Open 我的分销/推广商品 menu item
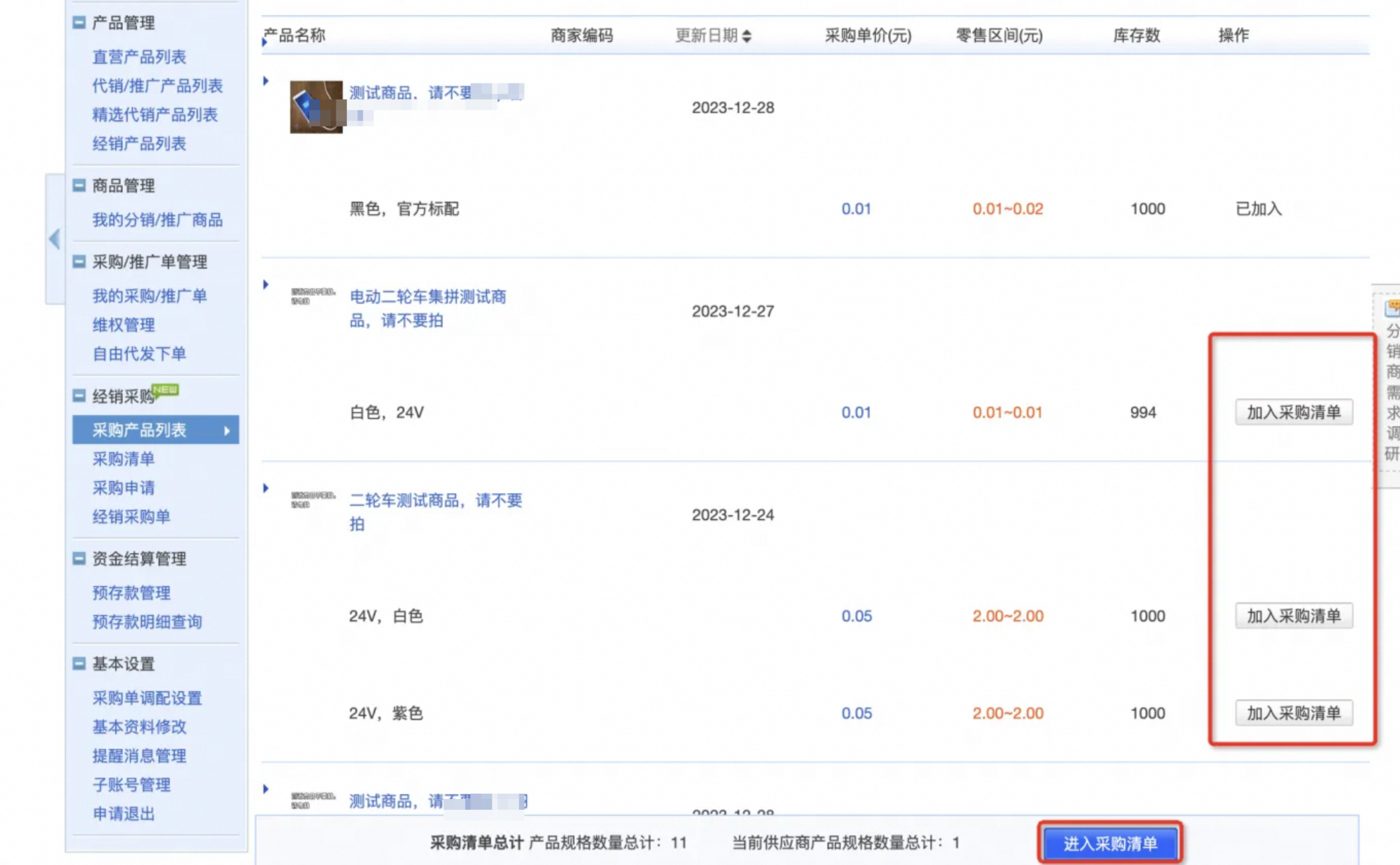The width and height of the screenshot is (1400, 865). point(157,220)
